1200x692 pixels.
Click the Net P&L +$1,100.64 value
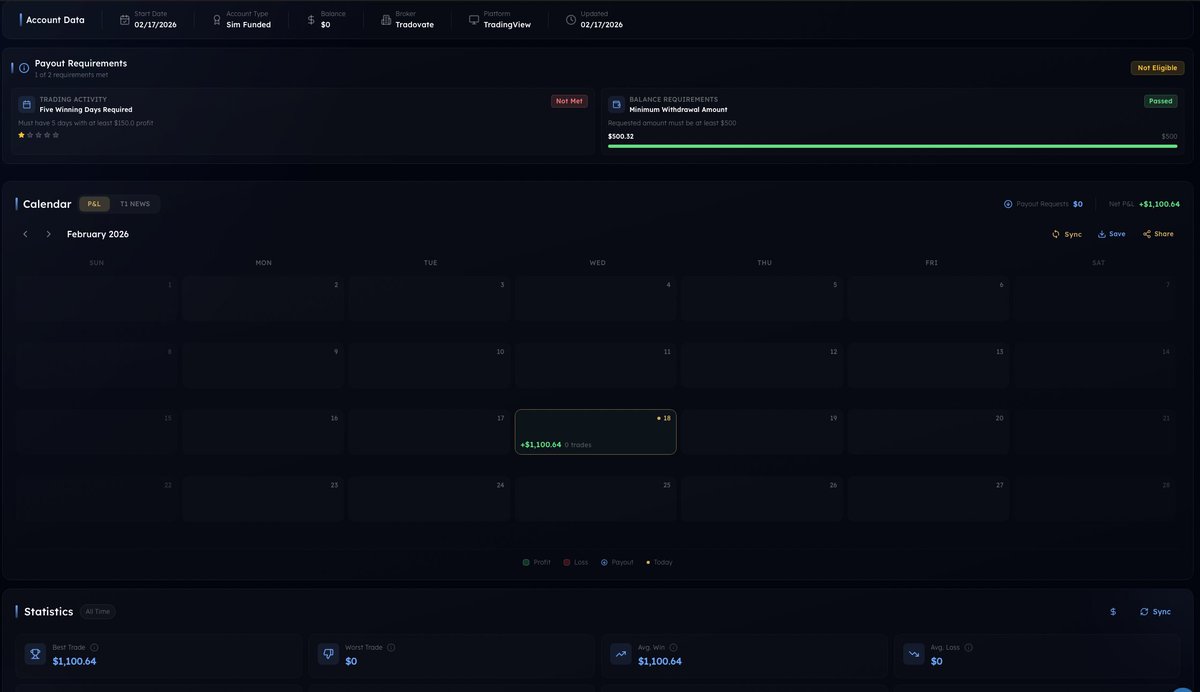click(1159, 204)
